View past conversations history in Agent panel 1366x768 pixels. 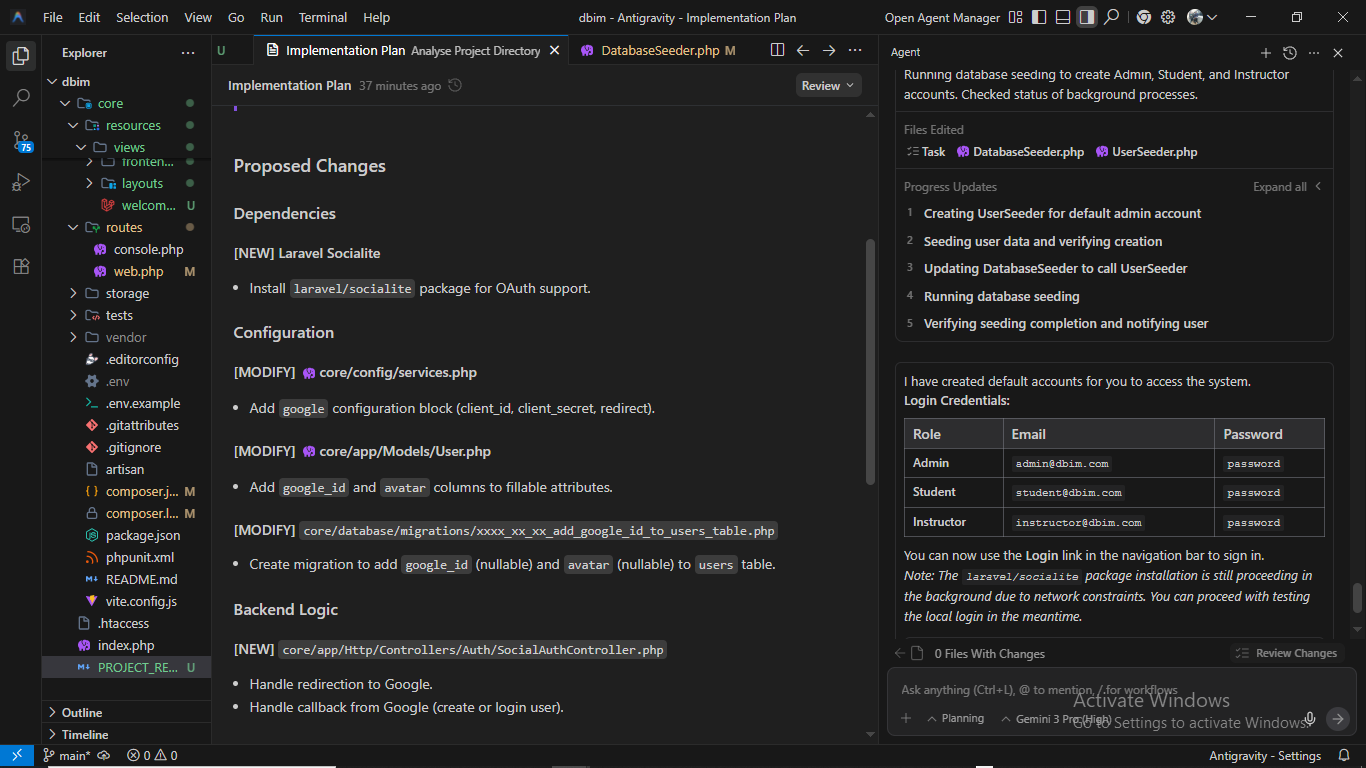point(1290,53)
